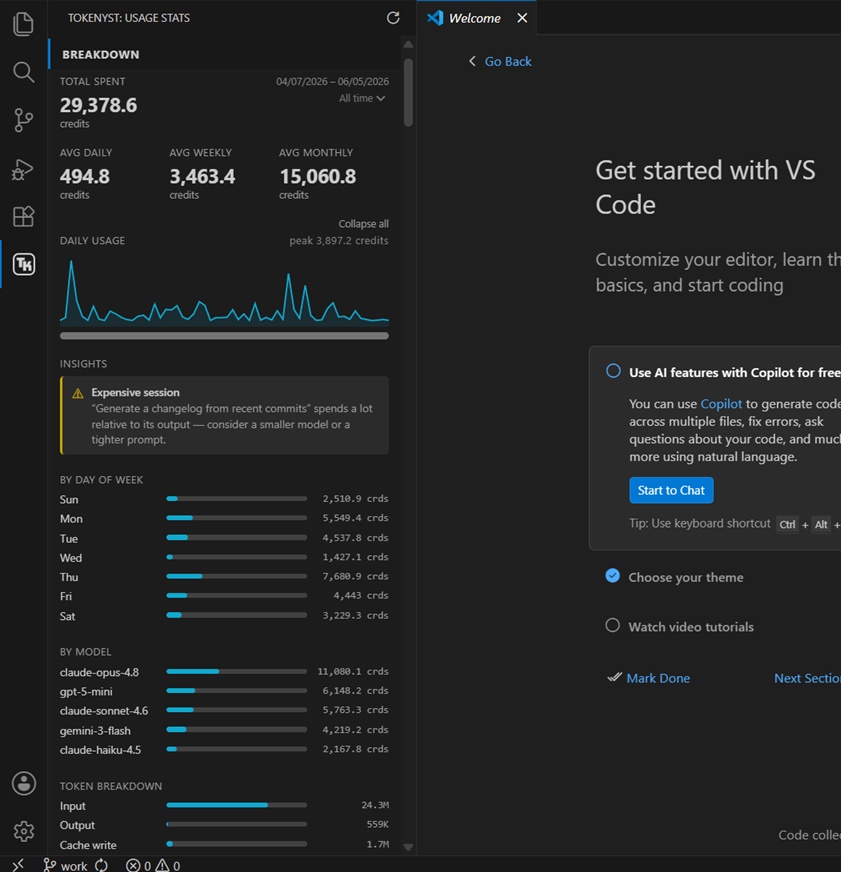Click the peak 3,897.2 credits label
This screenshot has width=841, height=872.
click(x=339, y=240)
